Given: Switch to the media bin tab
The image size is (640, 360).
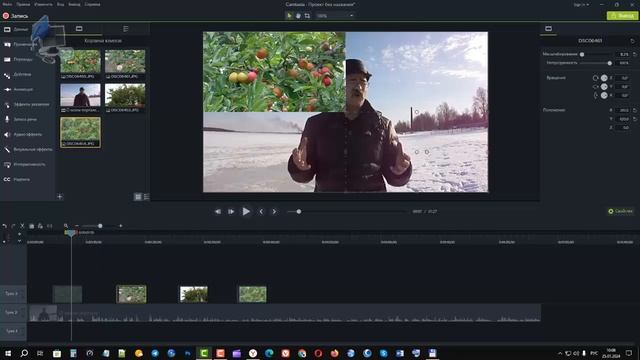Looking at the screenshot, I should 79,29.
